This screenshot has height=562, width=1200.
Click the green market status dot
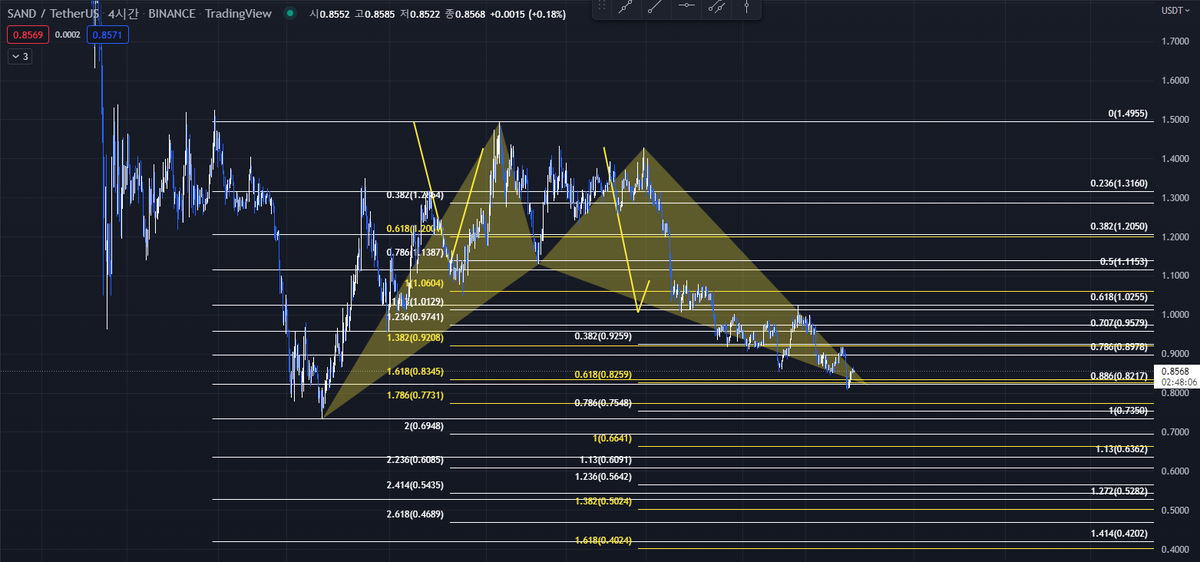(x=289, y=14)
